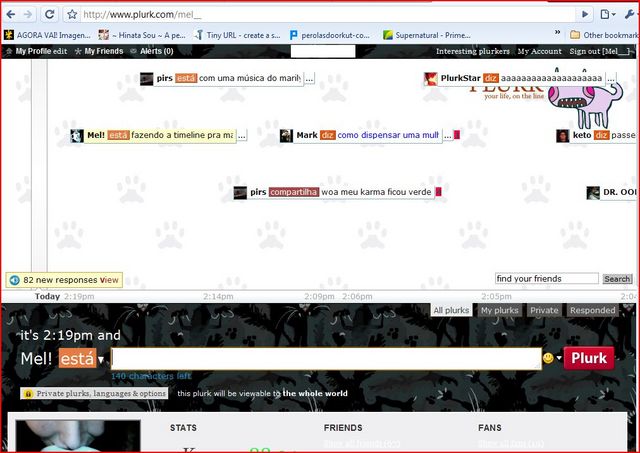Click the red Plurk submit button
Image resolution: width=640 pixels, height=453 pixels.
tap(589, 358)
